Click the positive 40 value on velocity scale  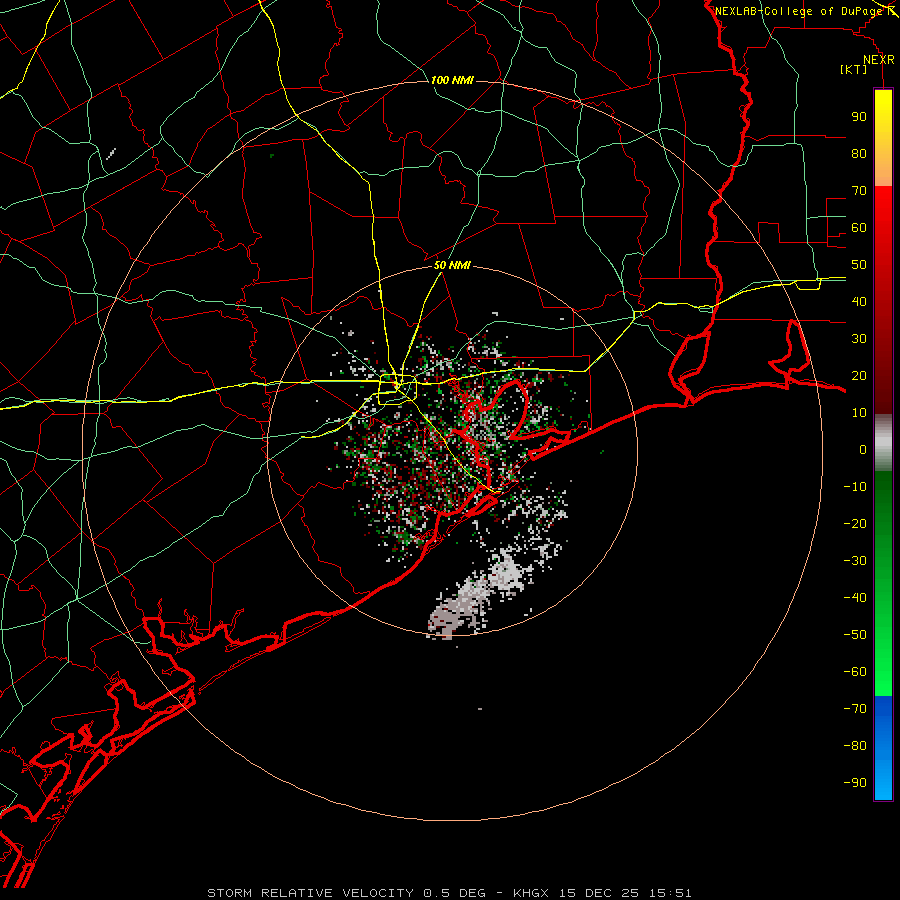859,302
